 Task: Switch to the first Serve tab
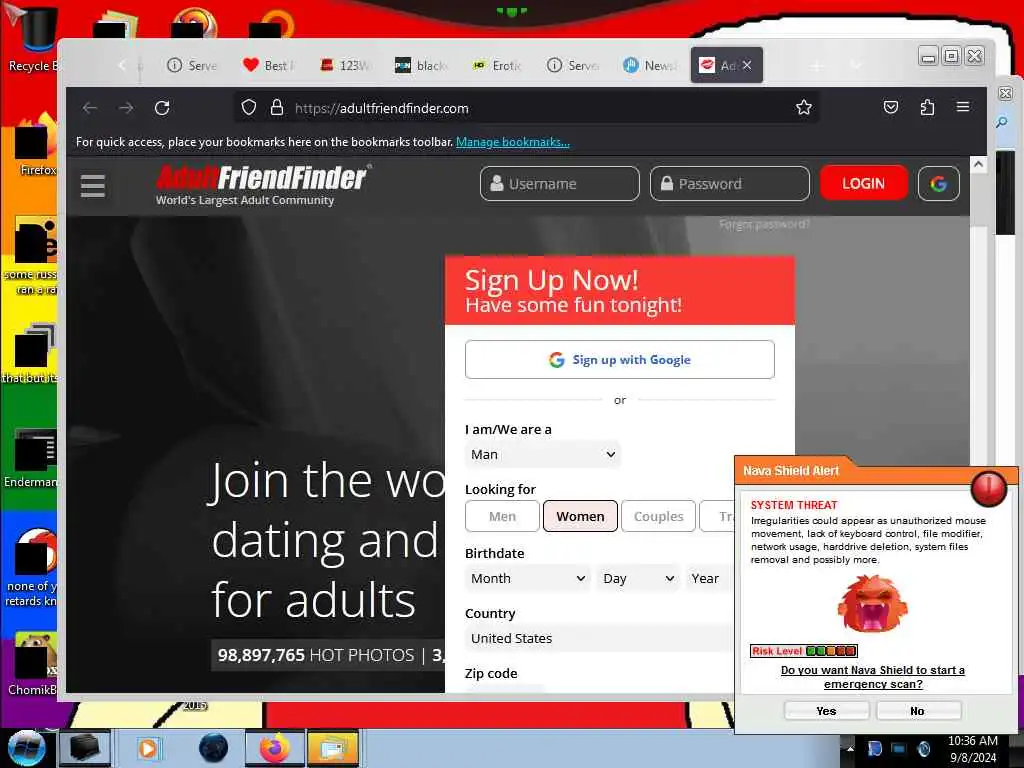tap(191, 65)
